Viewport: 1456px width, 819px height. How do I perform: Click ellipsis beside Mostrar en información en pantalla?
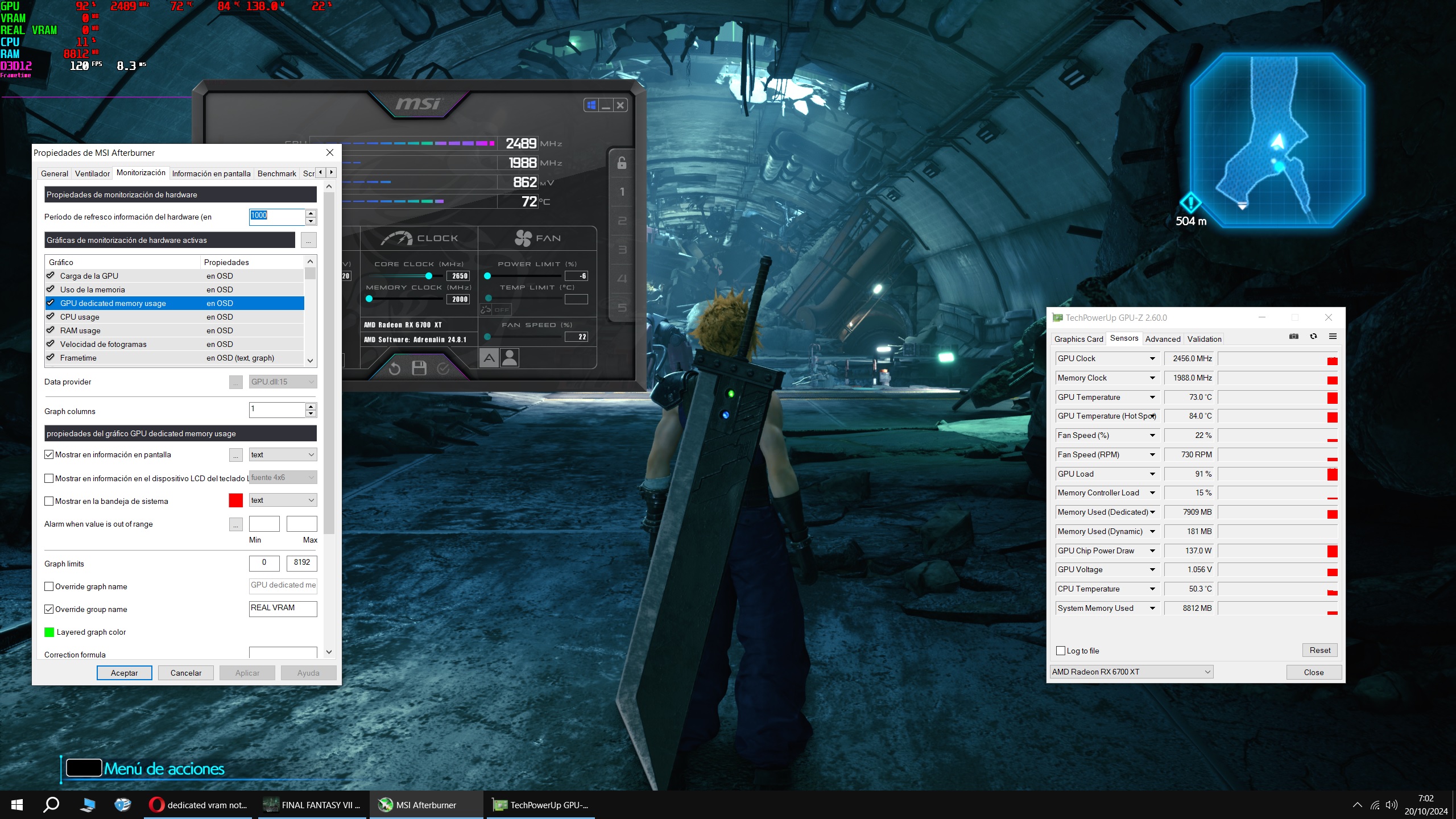[236, 455]
